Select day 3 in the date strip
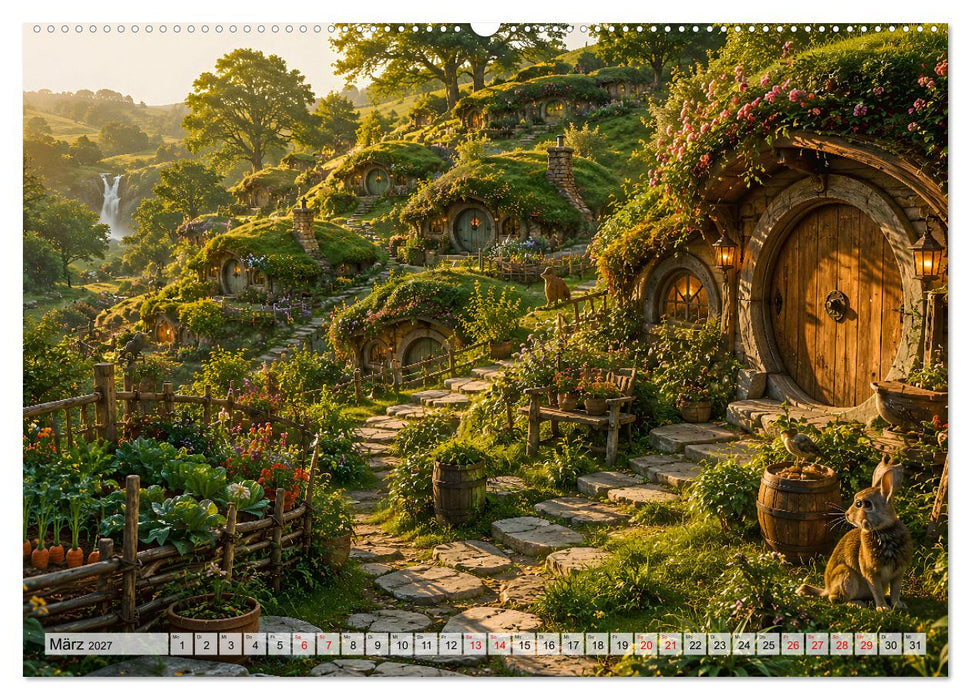 click(x=230, y=644)
